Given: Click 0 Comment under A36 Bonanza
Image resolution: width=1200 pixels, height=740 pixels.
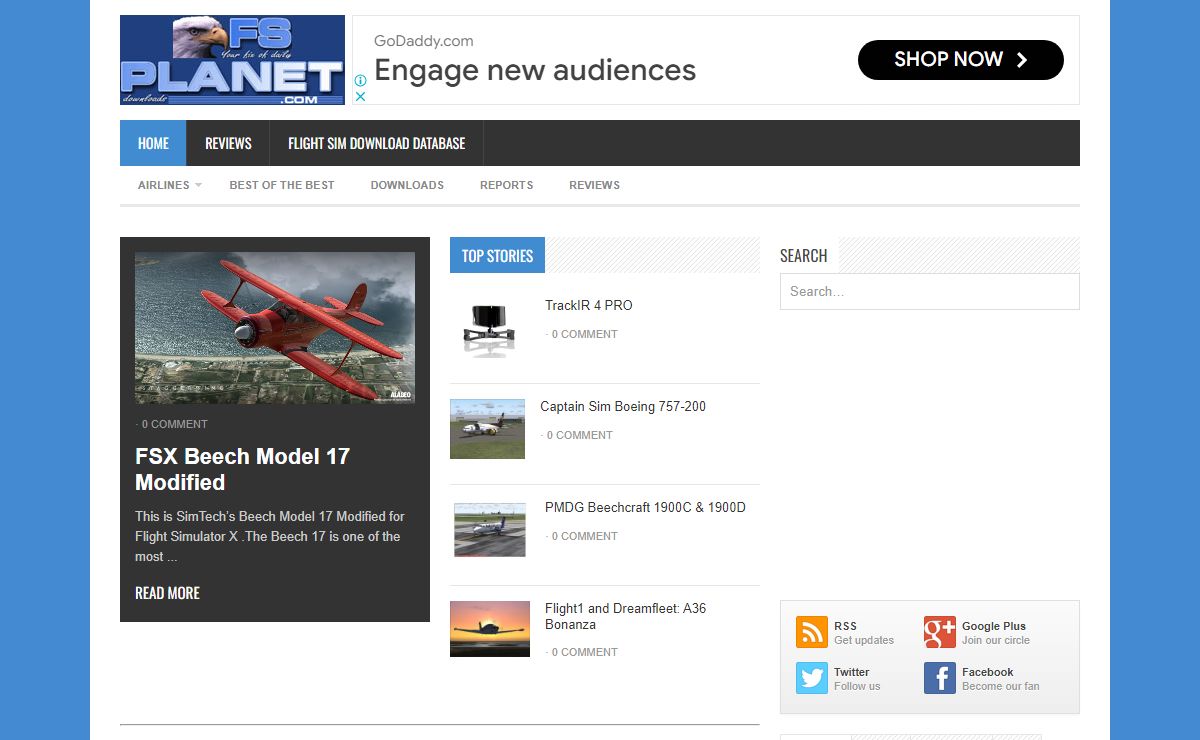Looking at the screenshot, I should [585, 652].
